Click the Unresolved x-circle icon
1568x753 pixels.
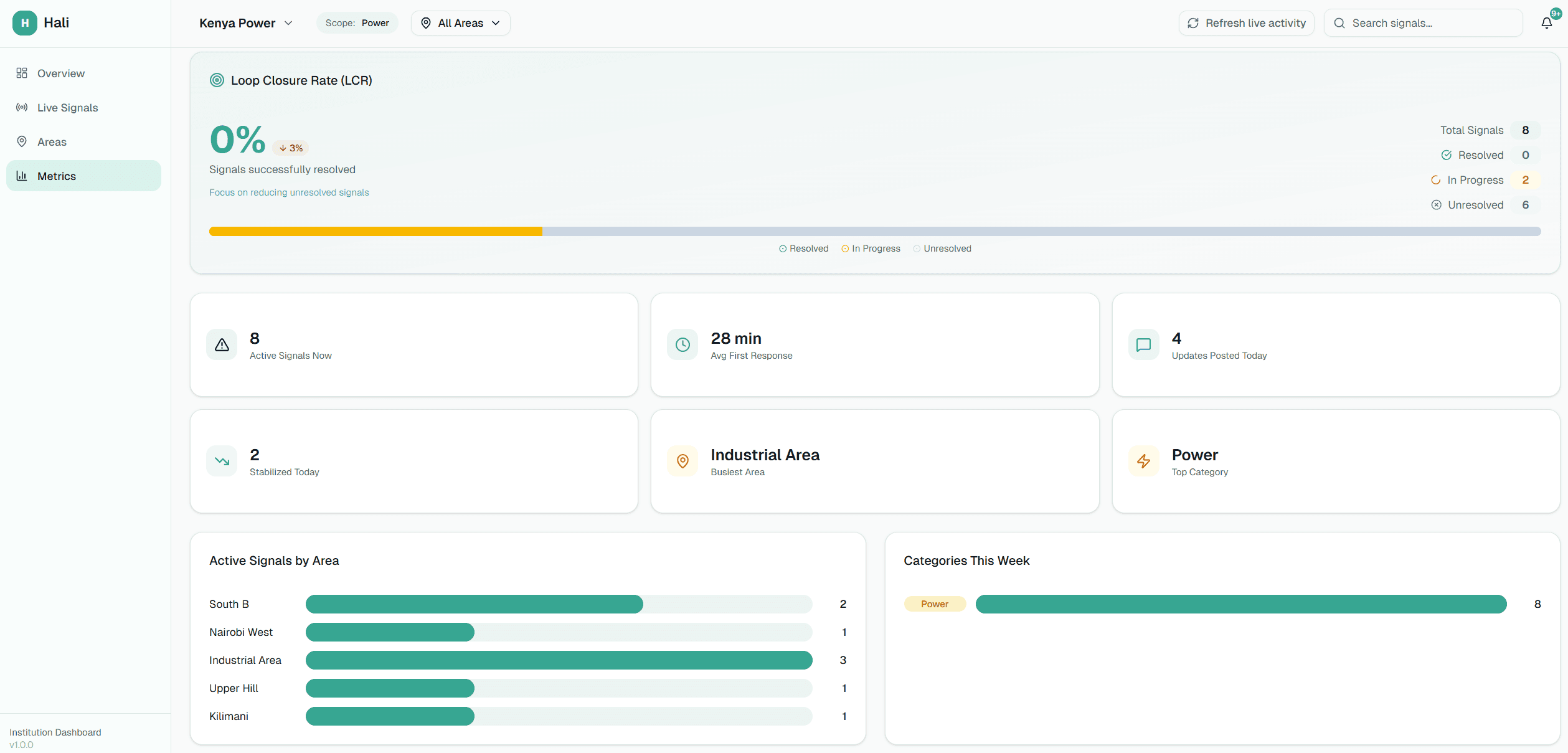click(1437, 205)
